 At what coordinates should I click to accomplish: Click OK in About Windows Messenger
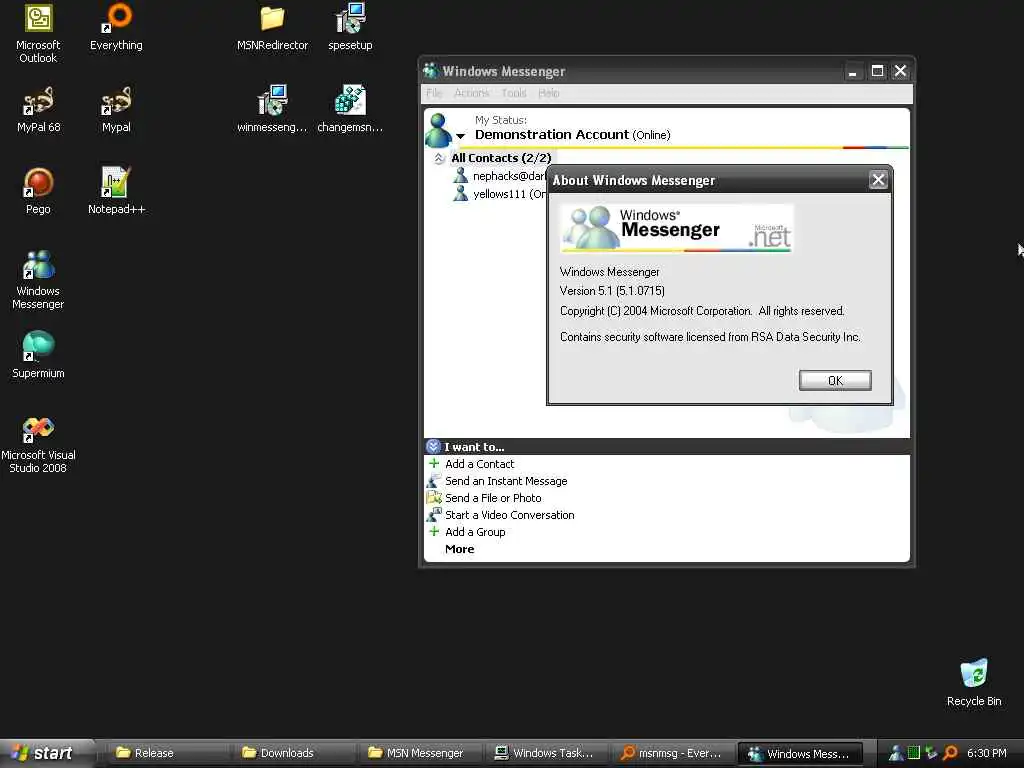835,380
